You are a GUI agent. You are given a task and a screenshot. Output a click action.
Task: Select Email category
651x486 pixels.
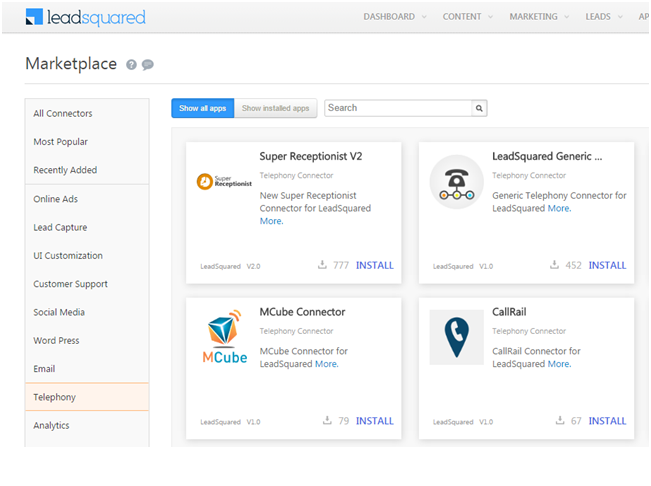click(x=87, y=368)
